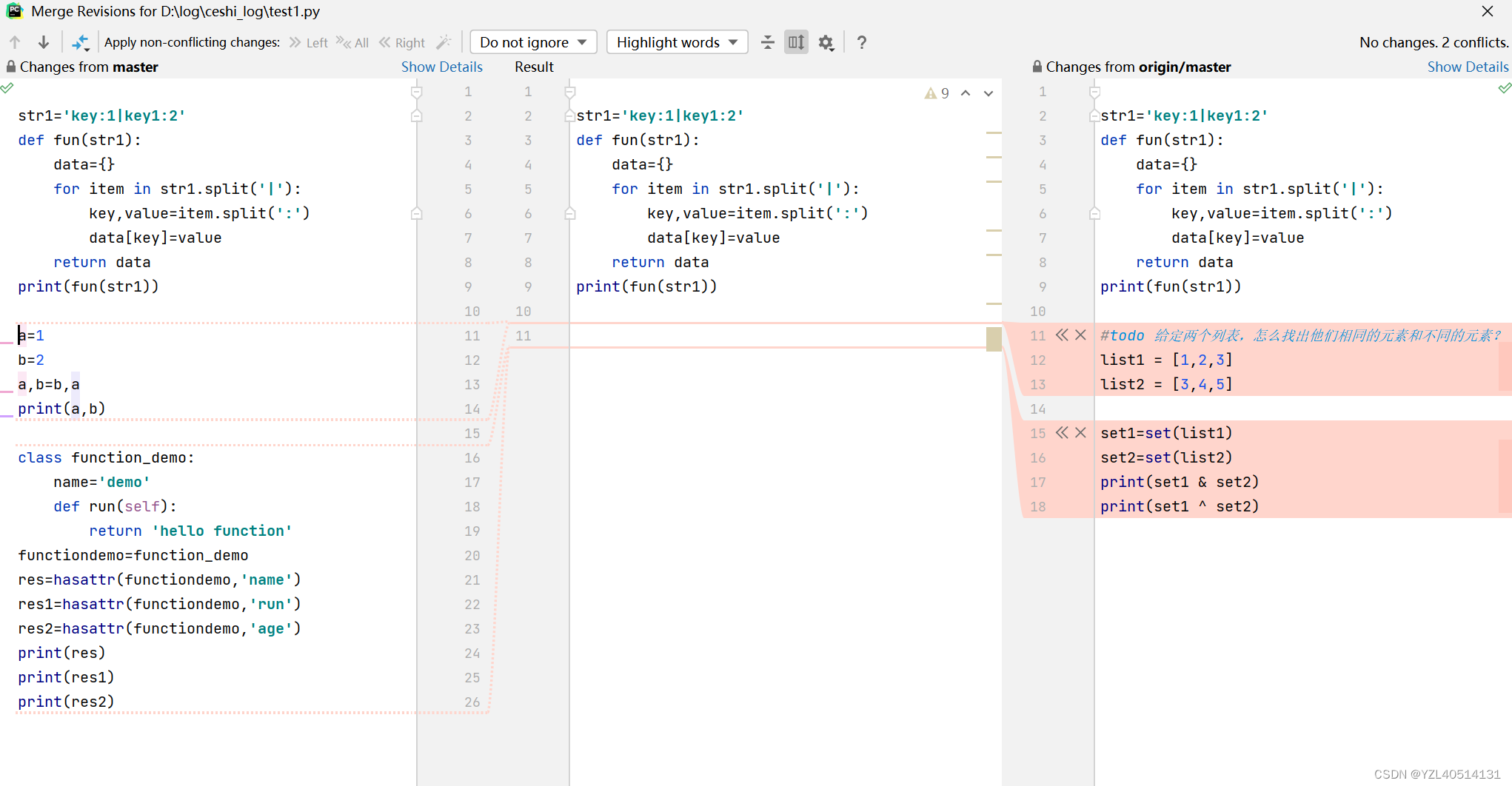This screenshot has width=1512, height=786.
Task: Apply All non-conflicting changes
Action: point(352,42)
